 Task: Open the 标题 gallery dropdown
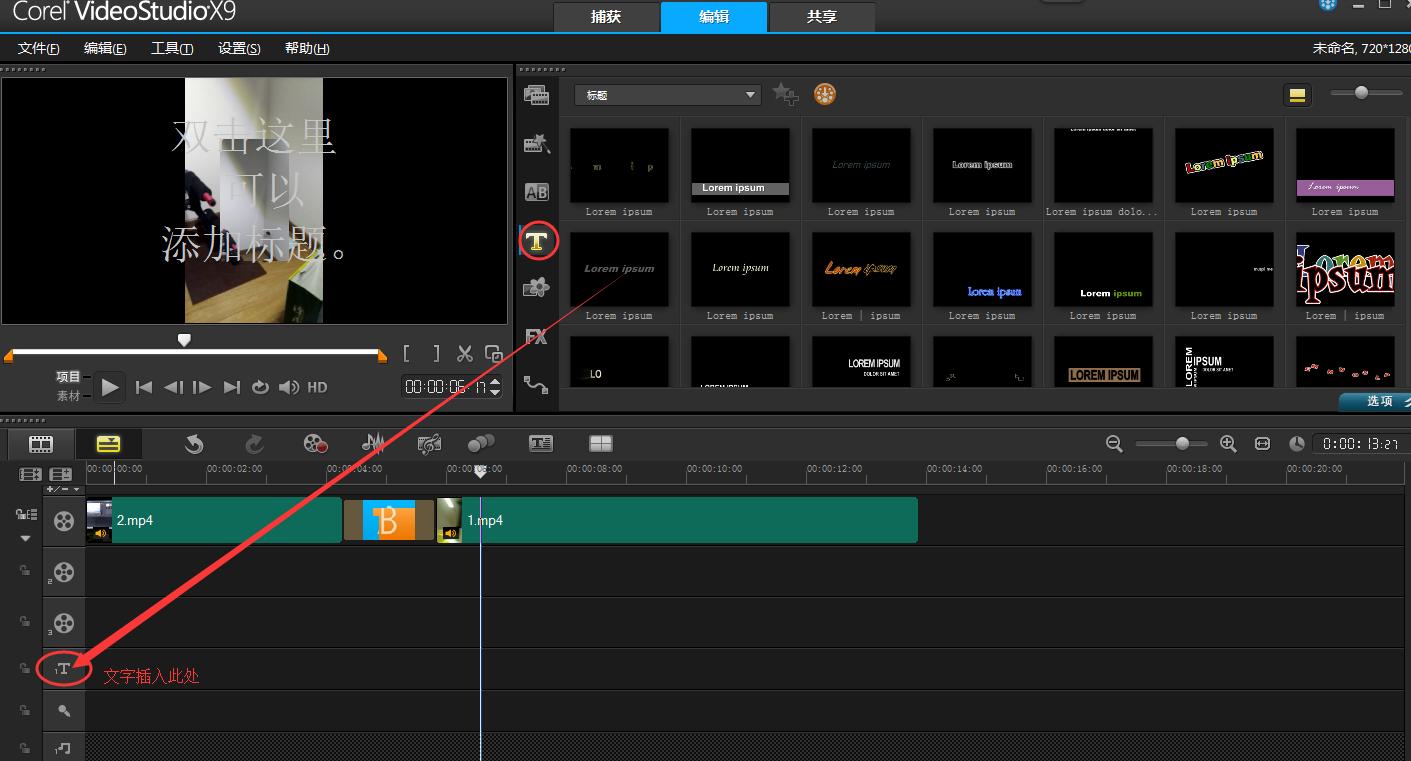click(x=668, y=95)
